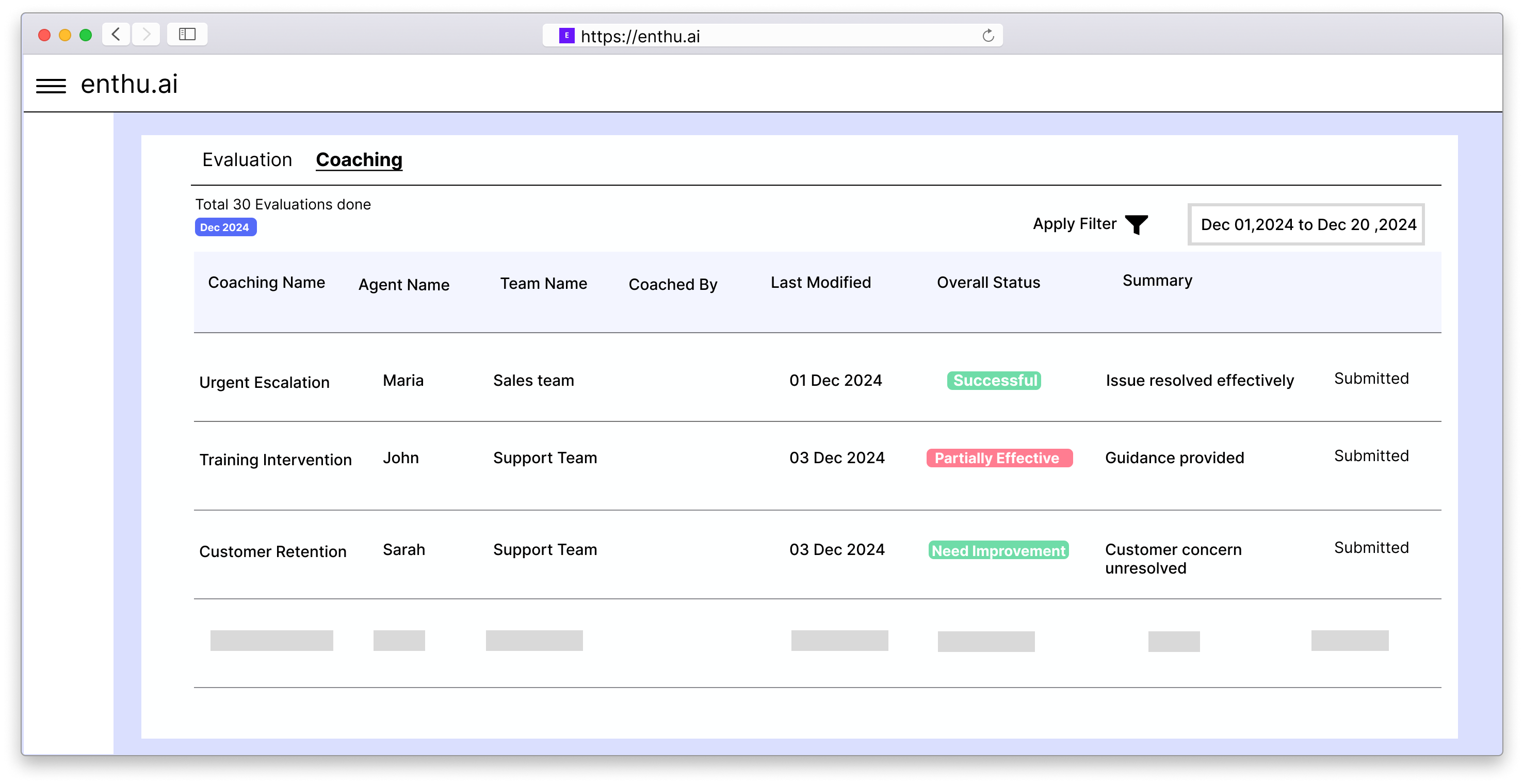
Task: Click the sidebar toggle icon top left
Action: coord(52,84)
